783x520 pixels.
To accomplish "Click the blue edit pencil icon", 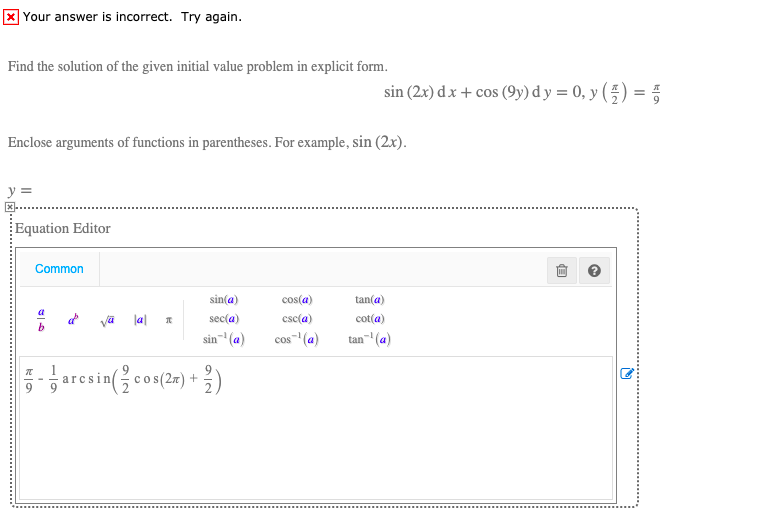I will tap(627, 373).
